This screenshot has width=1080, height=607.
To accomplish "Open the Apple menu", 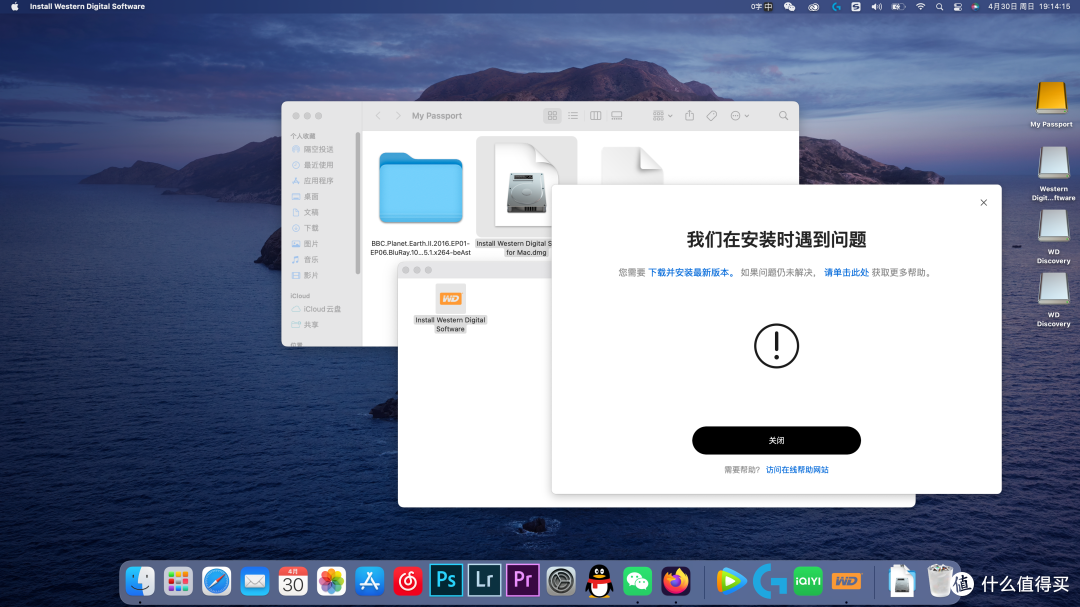I will (x=14, y=6).
